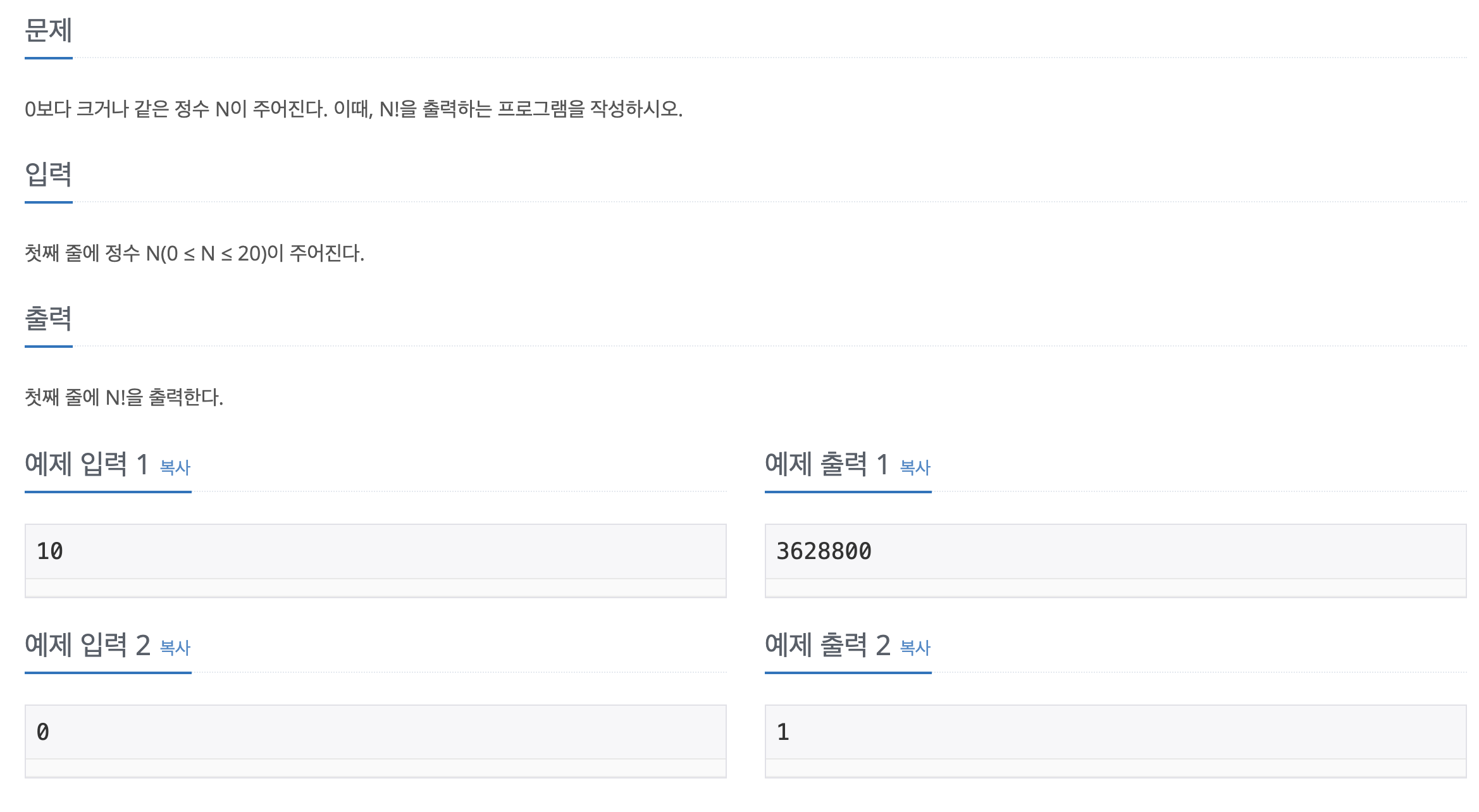Select the 문제 section heading
This screenshot has height=812, width=1479.
tap(49, 30)
